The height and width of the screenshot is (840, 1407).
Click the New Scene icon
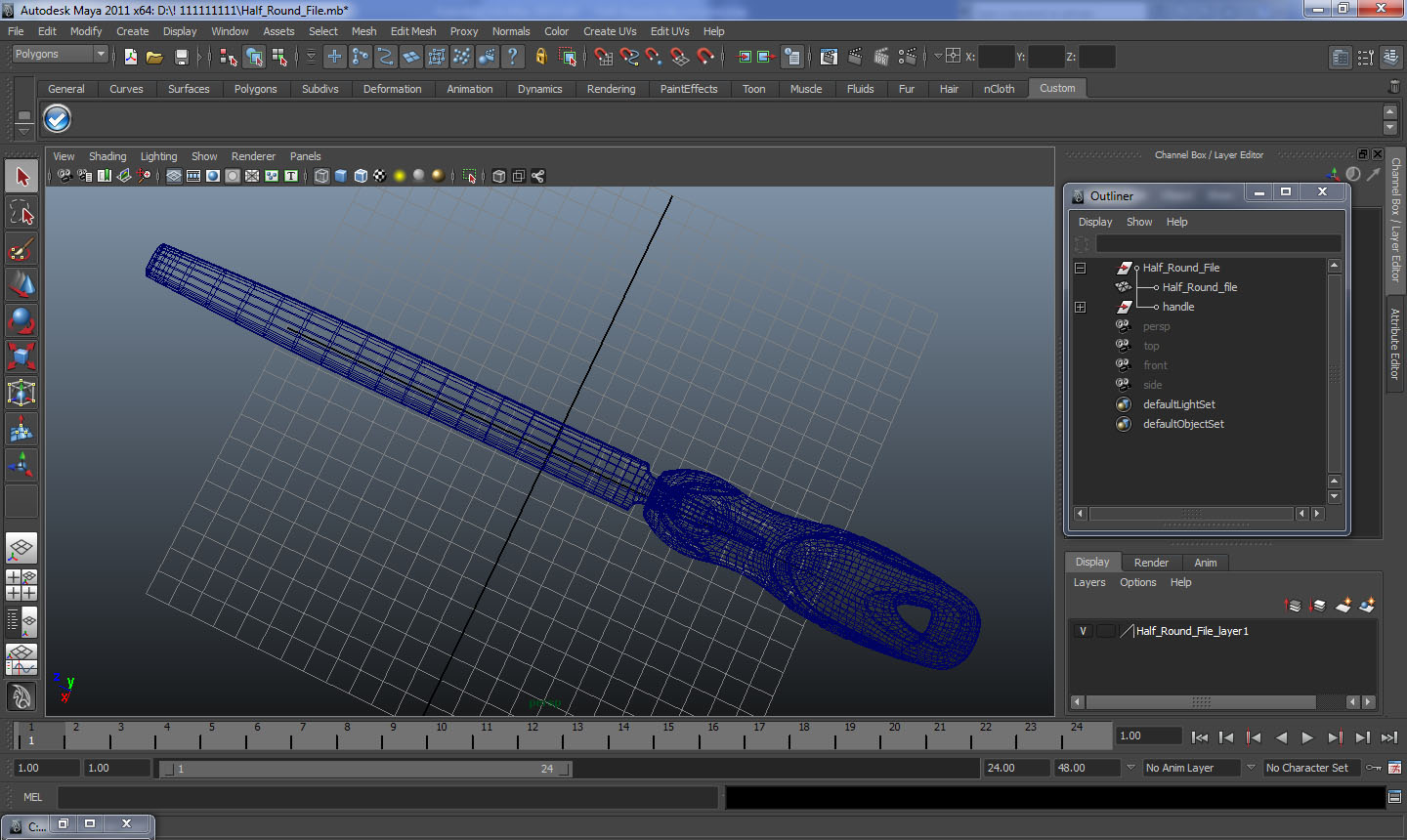[x=130, y=57]
